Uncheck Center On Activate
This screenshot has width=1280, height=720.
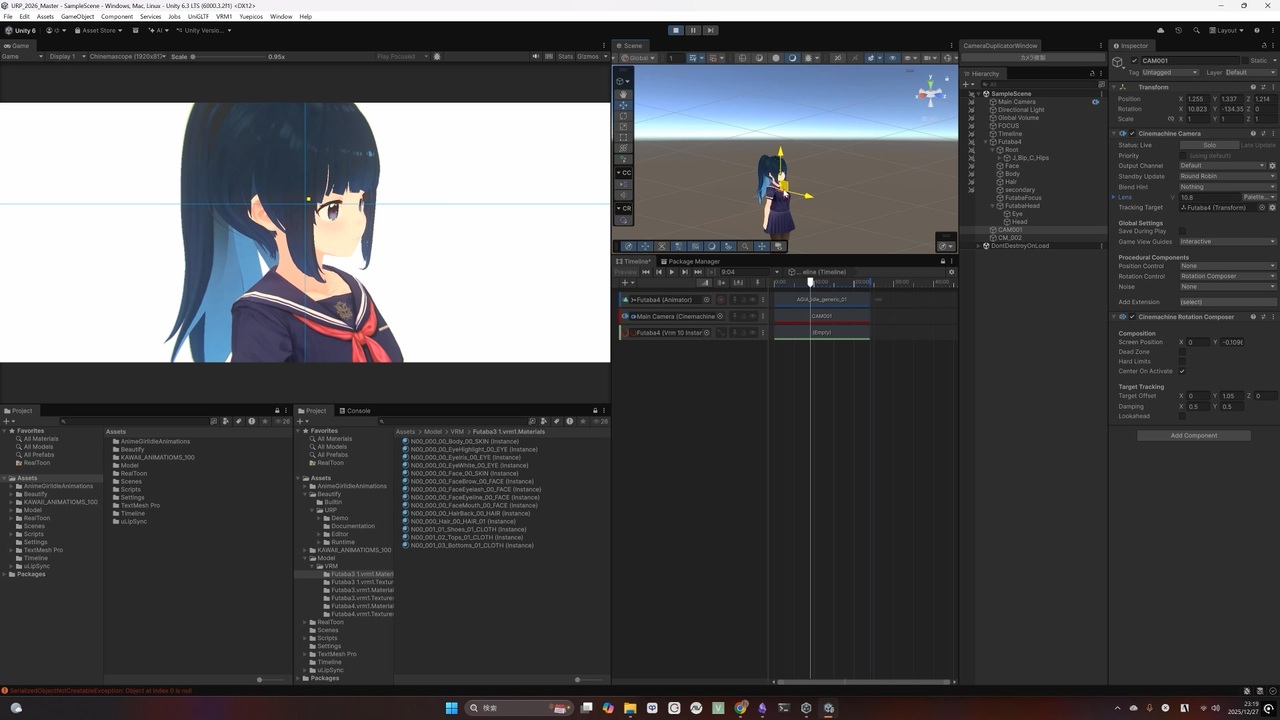(x=1182, y=371)
